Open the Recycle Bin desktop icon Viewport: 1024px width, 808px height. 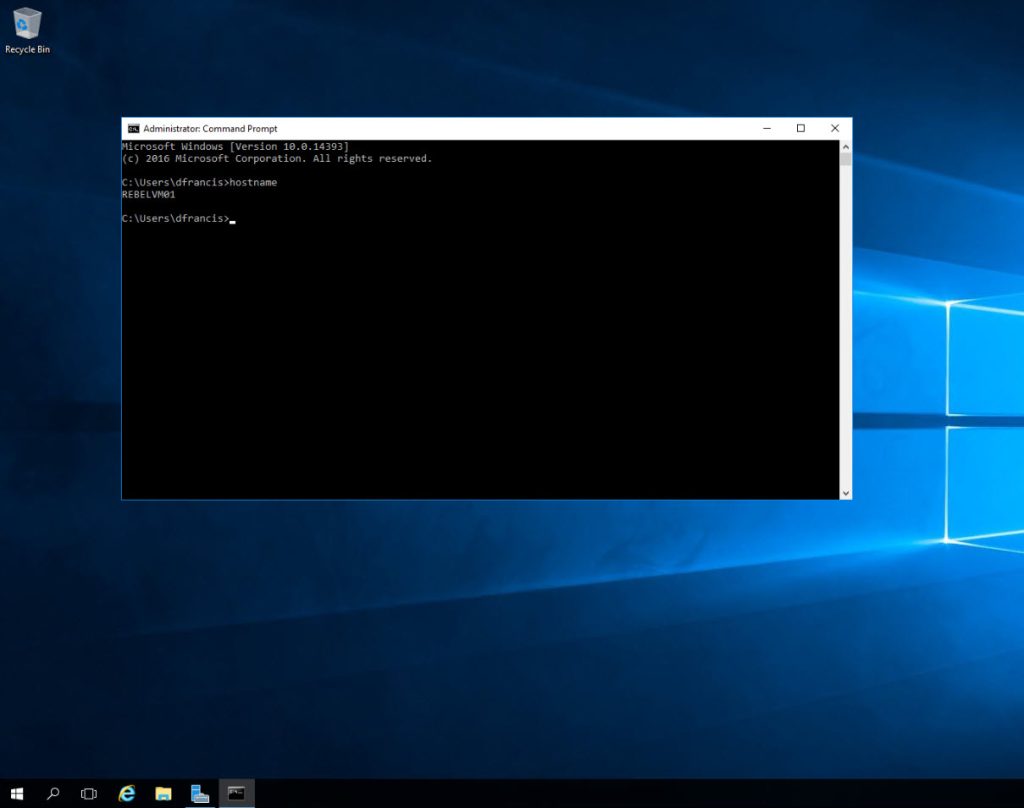tap(27, 24)
